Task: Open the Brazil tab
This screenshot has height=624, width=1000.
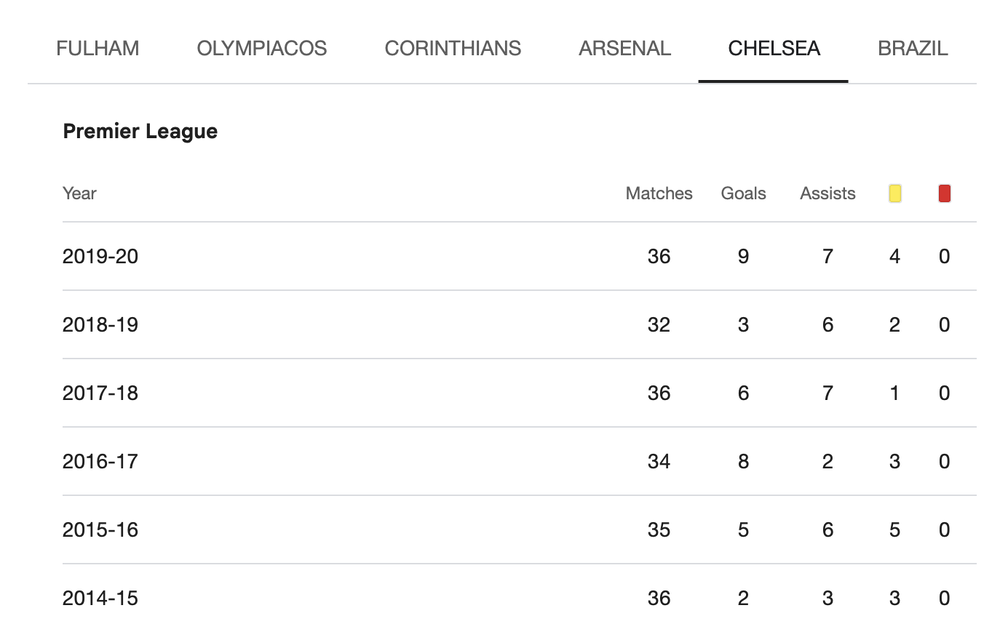Action: pos(913,48)
